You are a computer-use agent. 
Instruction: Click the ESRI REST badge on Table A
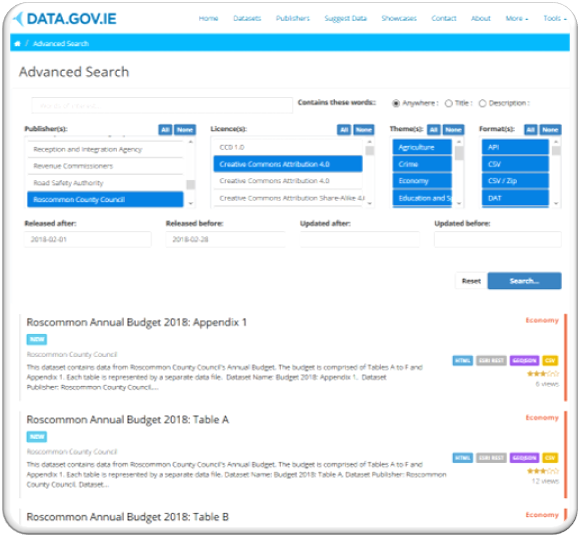point(491,458)
